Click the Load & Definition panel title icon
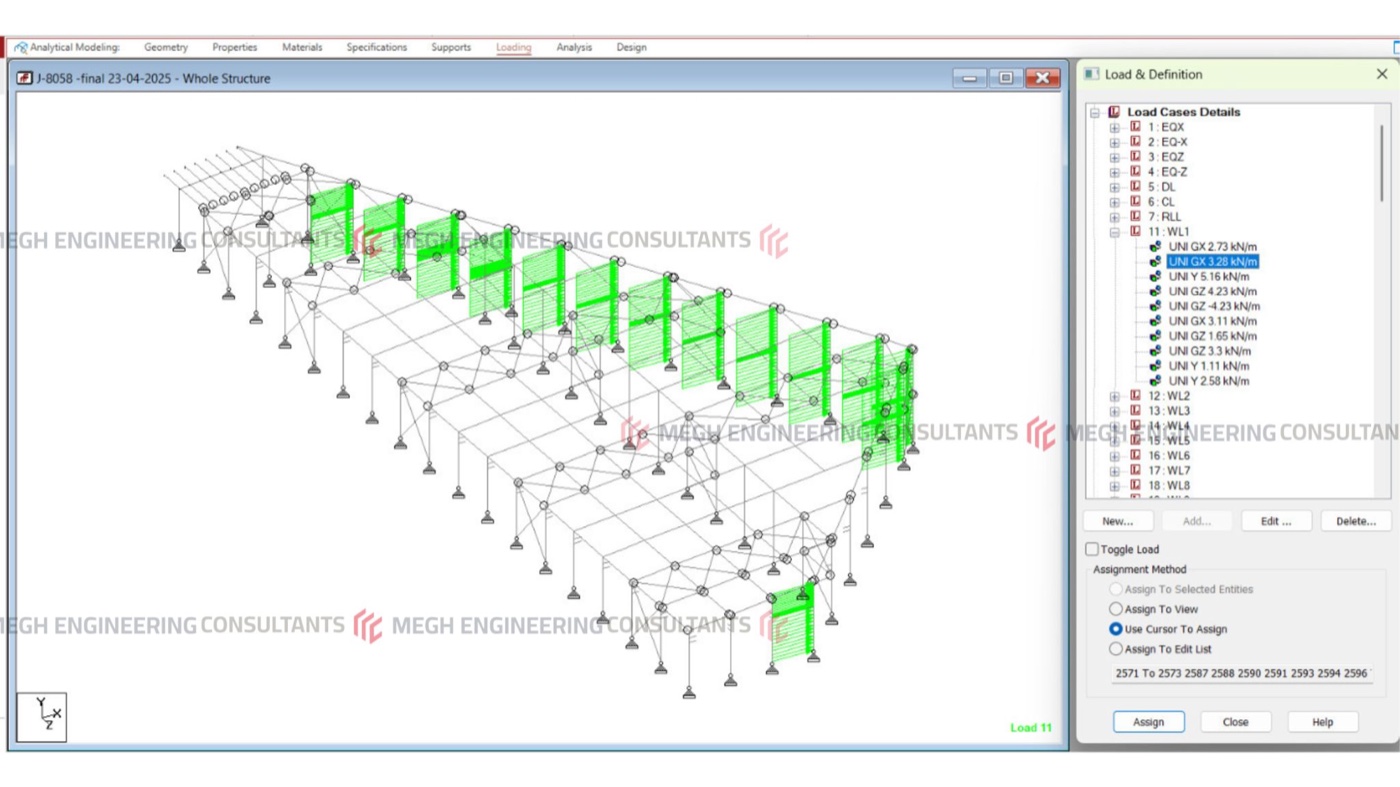 tap(1092, 74)
